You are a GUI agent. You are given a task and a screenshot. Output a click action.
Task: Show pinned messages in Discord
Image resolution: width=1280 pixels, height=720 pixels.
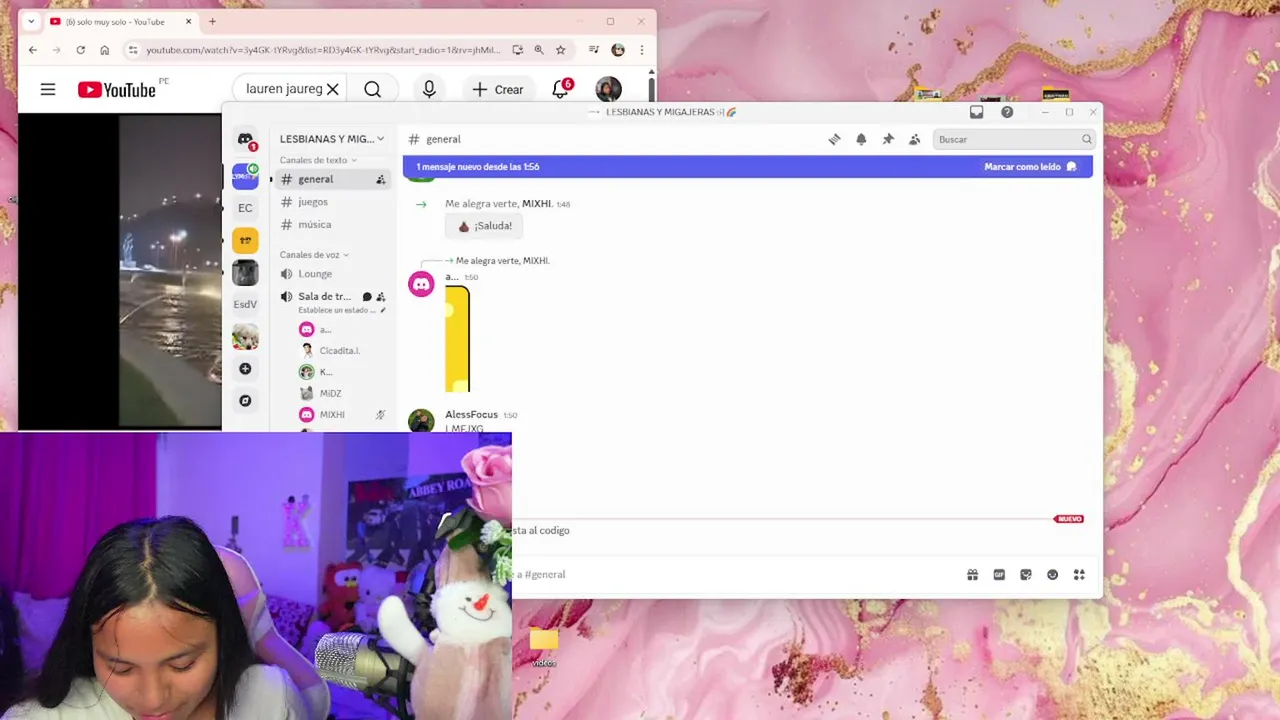888,139
